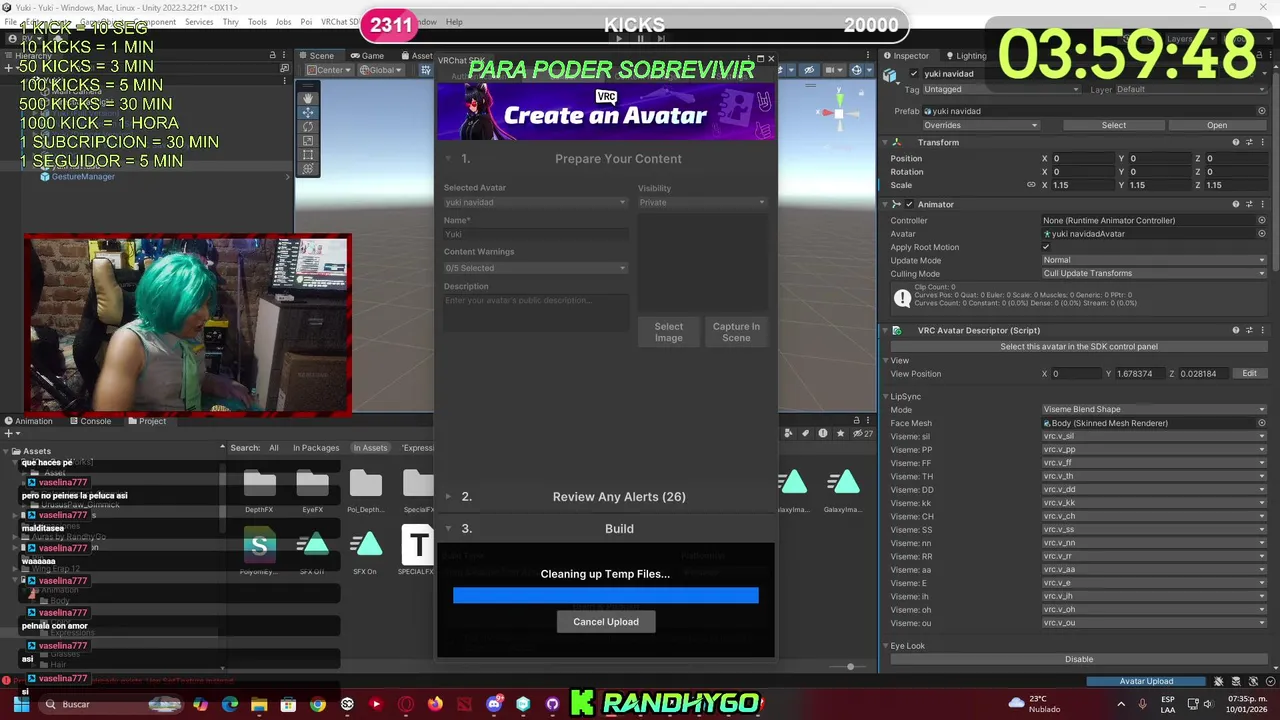Open object picker for Avatar field

(x=1262, y=234)
